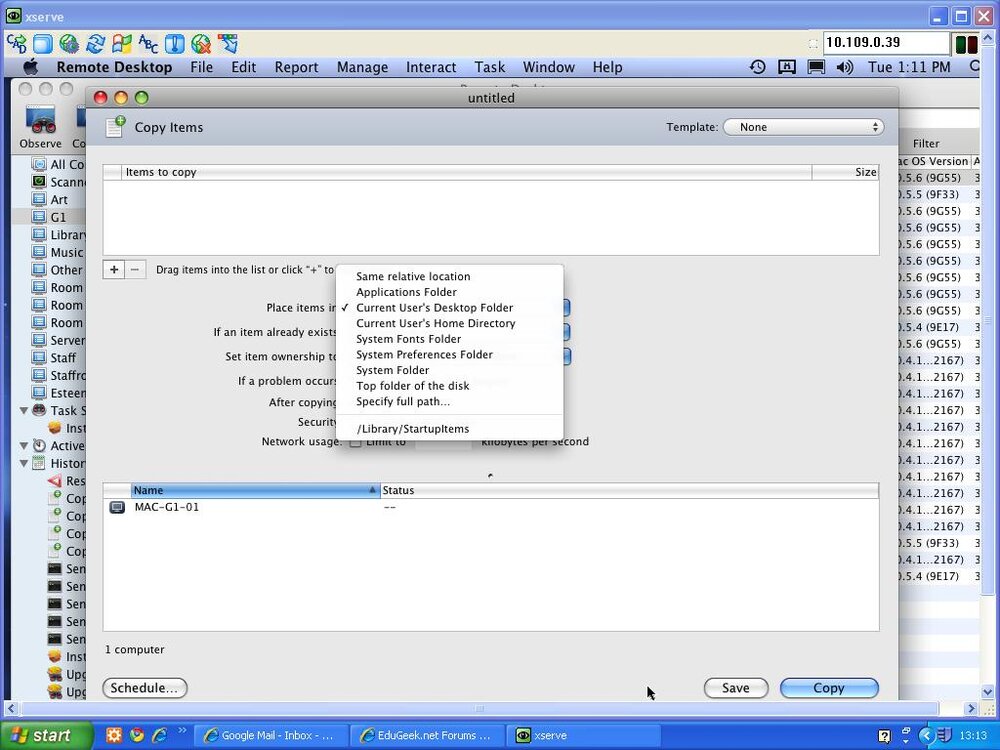Viewport: 1000px width, 750px height.
Task: Open the displays menu bar icon
Action: pyautogui.click(x=816, y=67)
